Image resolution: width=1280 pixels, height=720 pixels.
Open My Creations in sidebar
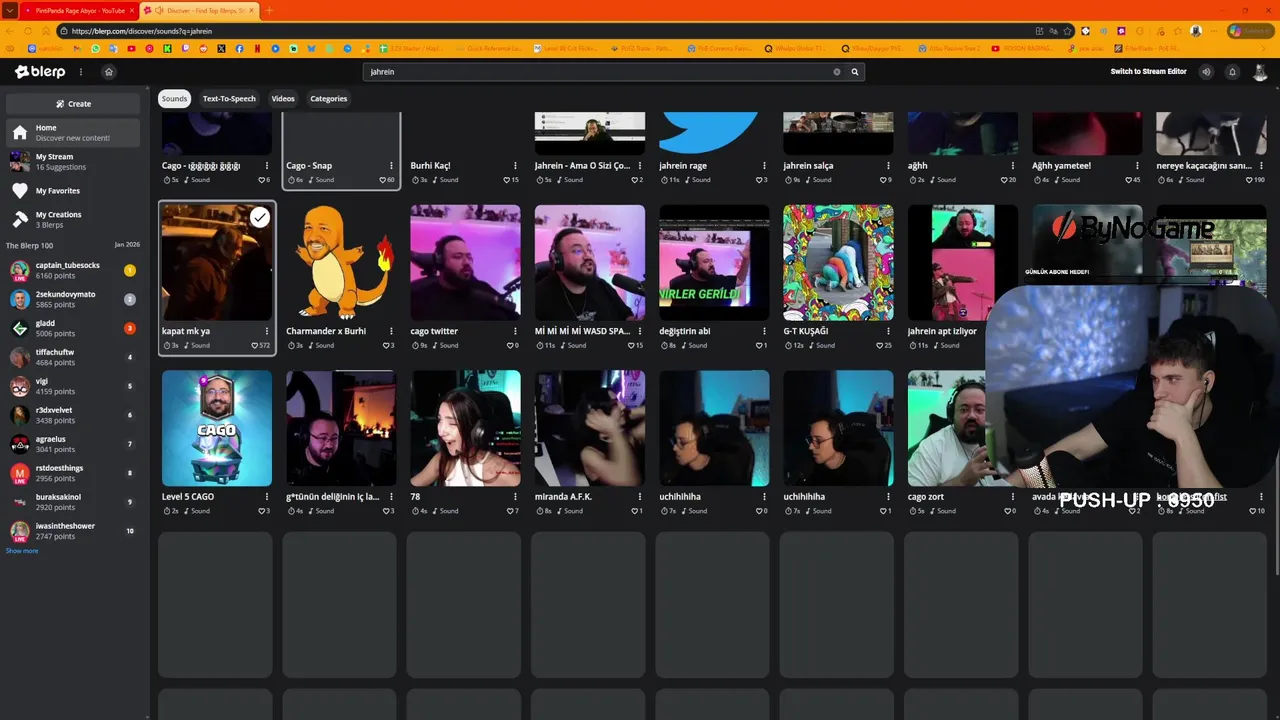[73, 219]
